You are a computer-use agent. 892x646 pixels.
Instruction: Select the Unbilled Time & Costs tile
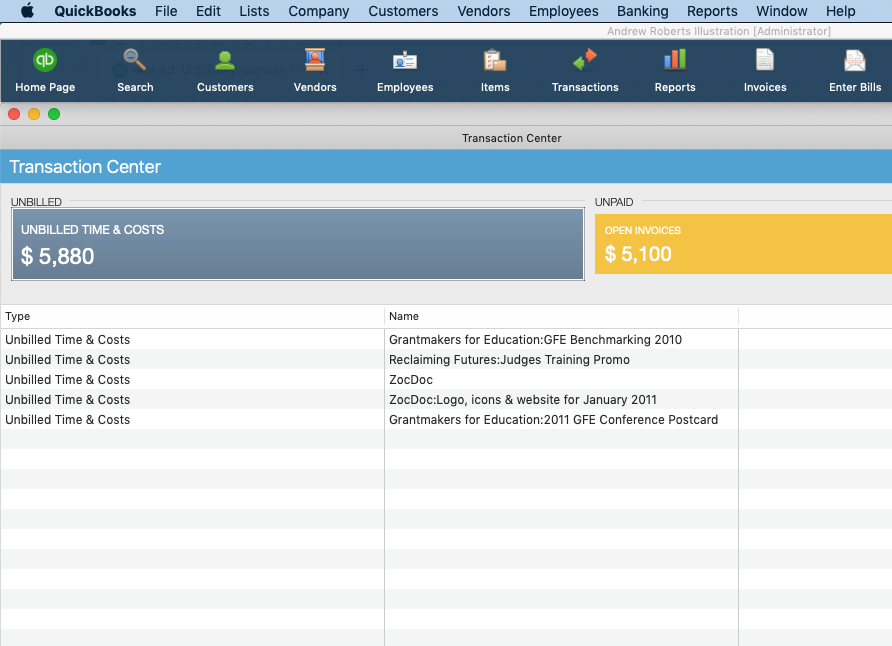(297, 244)
